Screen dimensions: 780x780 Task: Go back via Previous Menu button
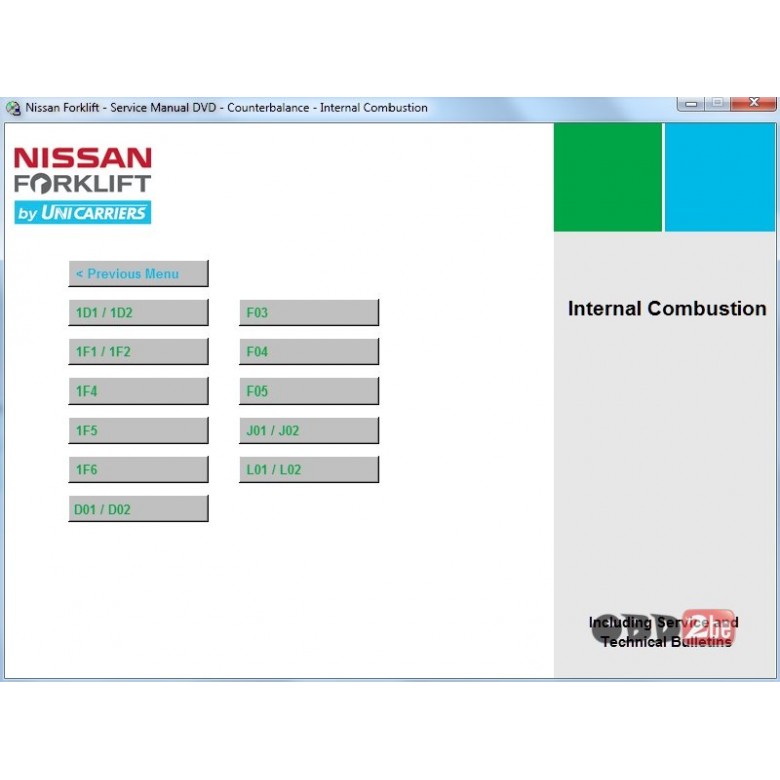138,274
